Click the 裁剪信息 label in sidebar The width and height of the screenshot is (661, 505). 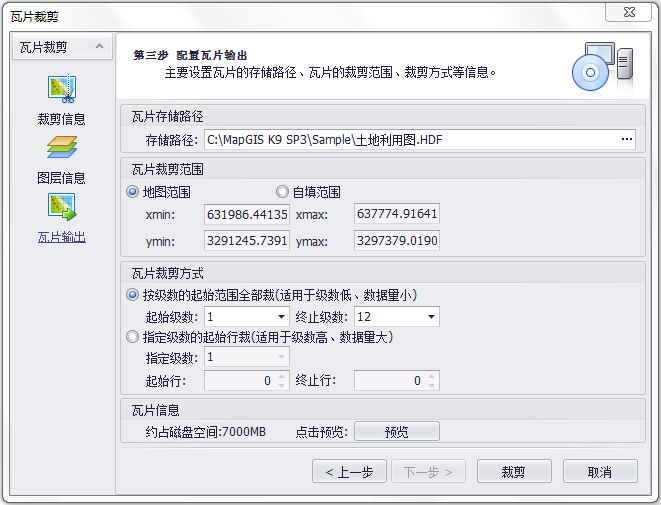click(x=62, y=119)
